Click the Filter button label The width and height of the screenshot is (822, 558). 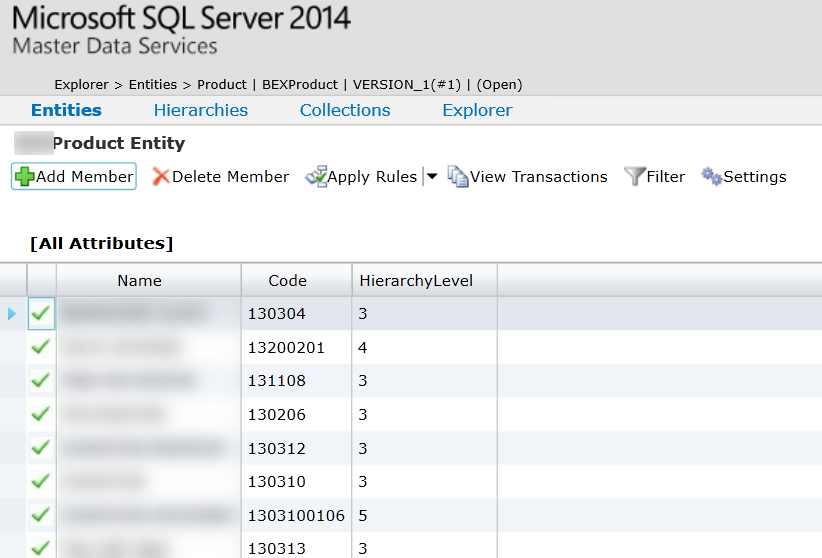[666, 177]
